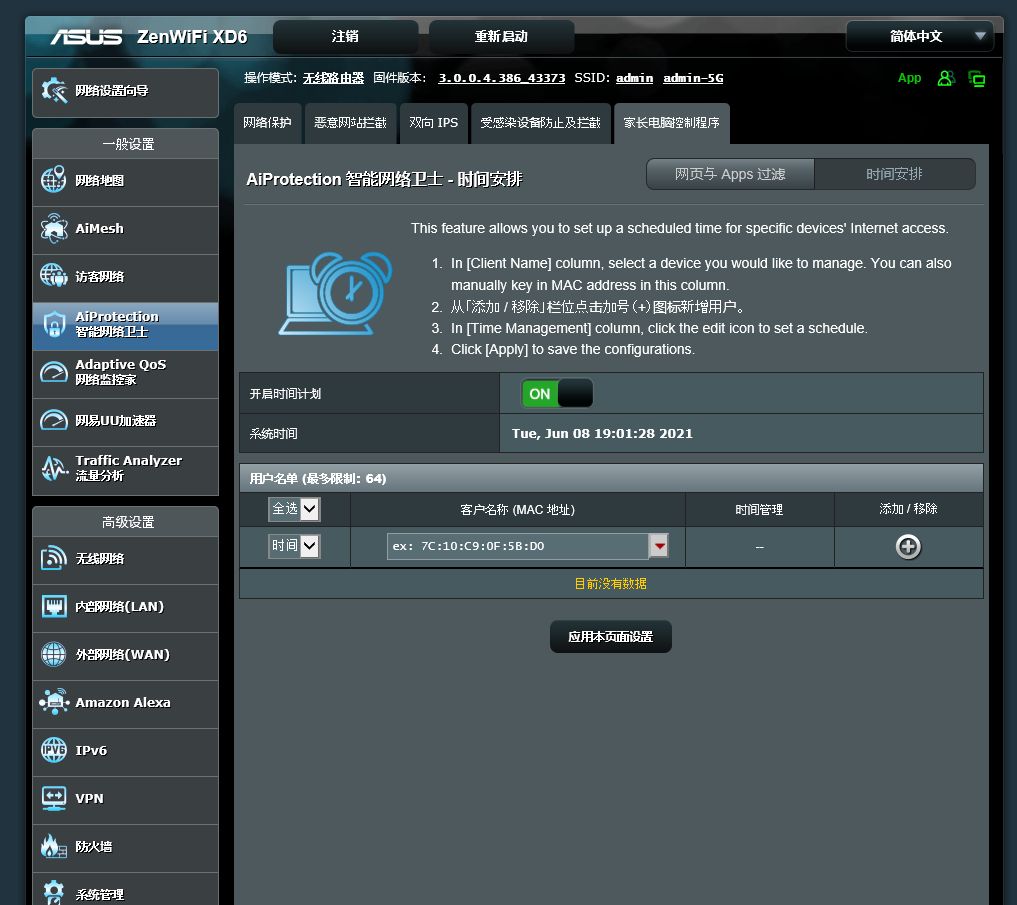Click 应用本页面设置 apply button
This screenshot has height=905, width=1017.
(x=610, y=637)
